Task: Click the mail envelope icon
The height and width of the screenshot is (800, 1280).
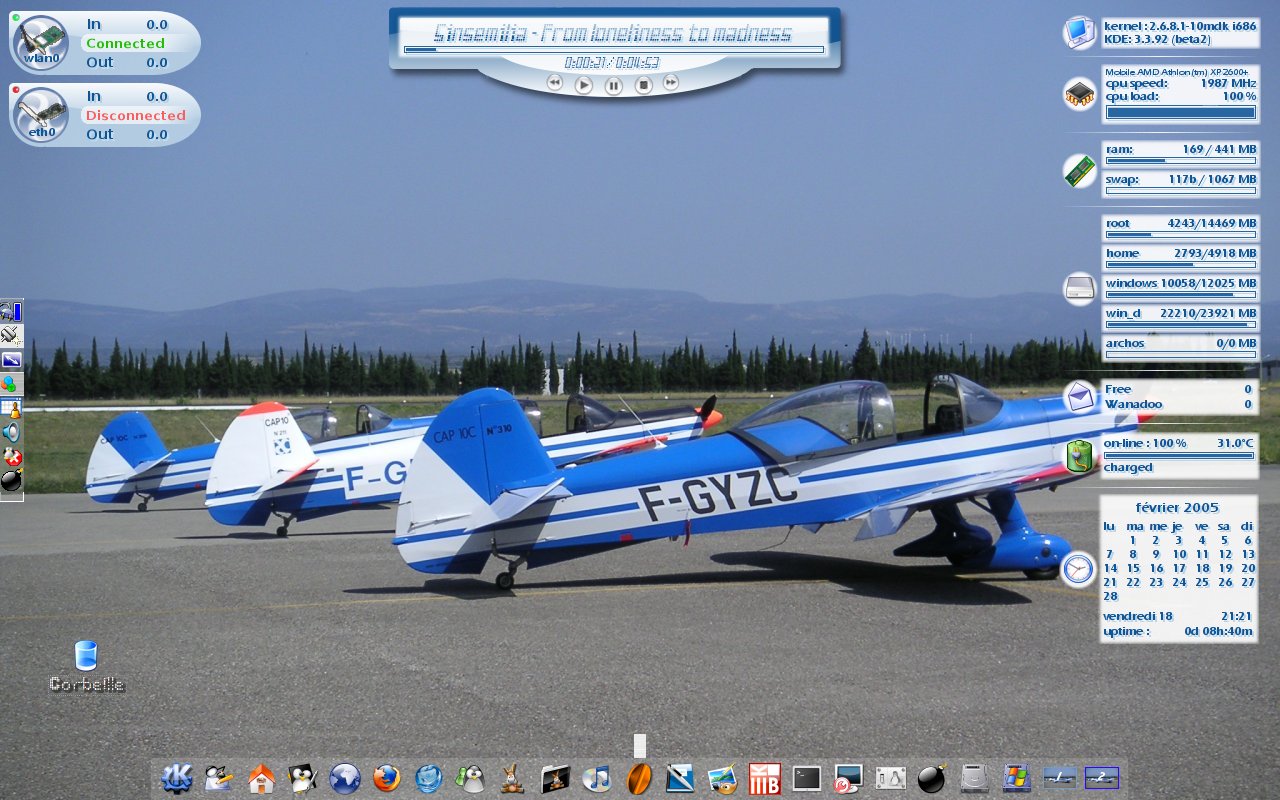Action: [x=1079, y=397]
